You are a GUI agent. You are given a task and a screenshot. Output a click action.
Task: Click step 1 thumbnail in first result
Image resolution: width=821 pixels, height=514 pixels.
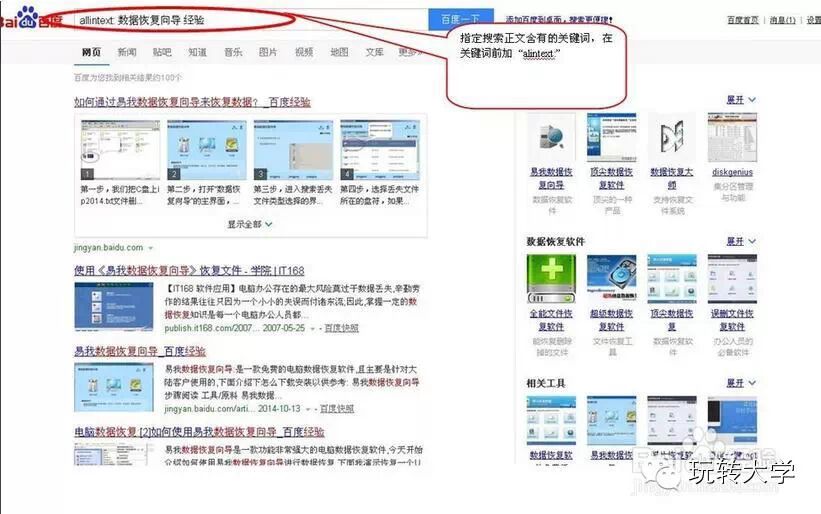tap(120, 150)
